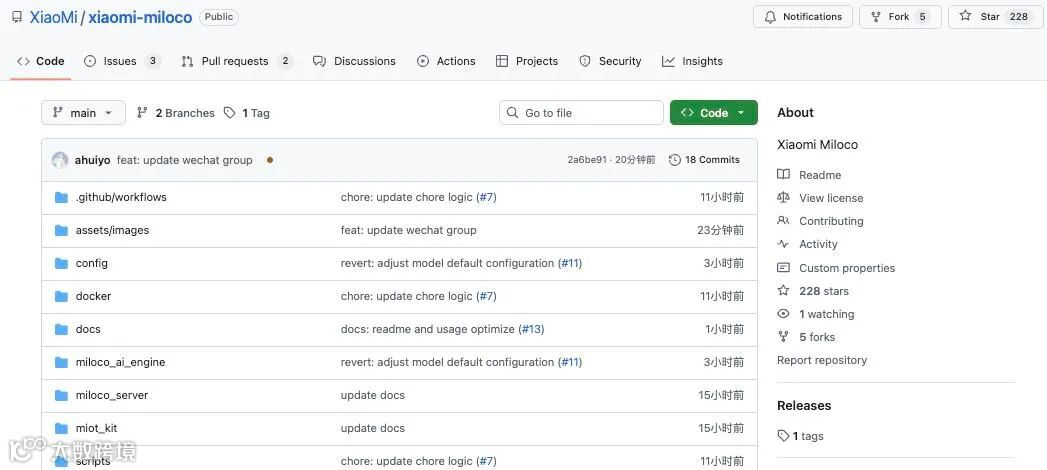
Task: Open the Pull requests tab
Action: coord(237,61)
